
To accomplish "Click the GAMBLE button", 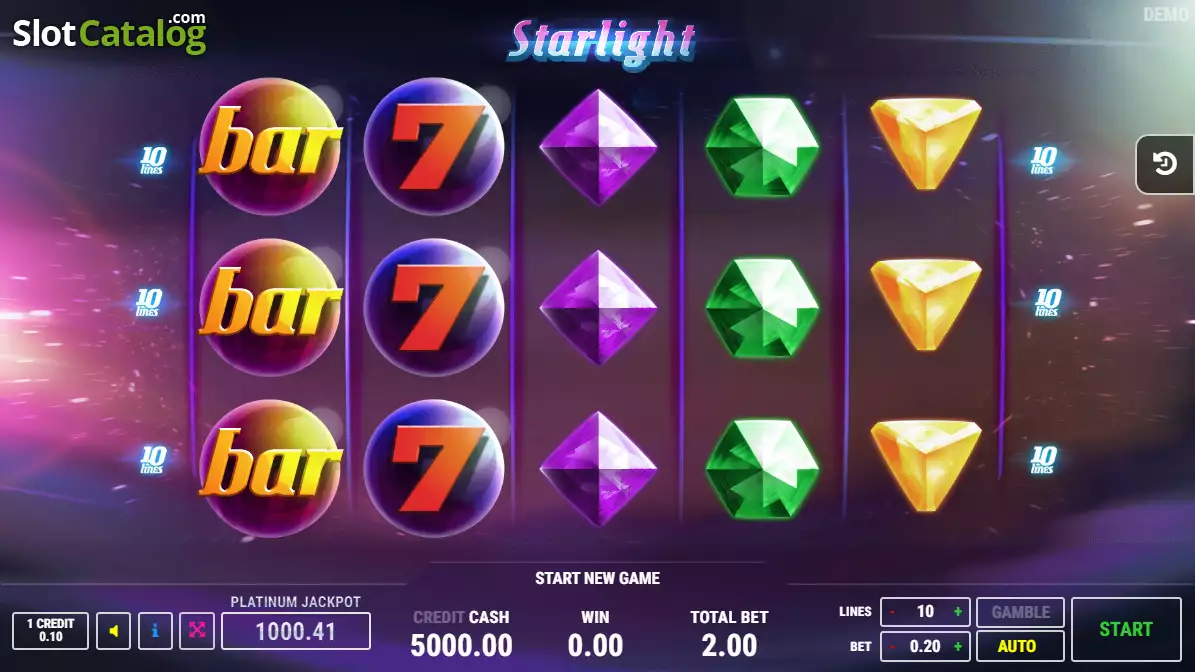I will pos(1020,612).
